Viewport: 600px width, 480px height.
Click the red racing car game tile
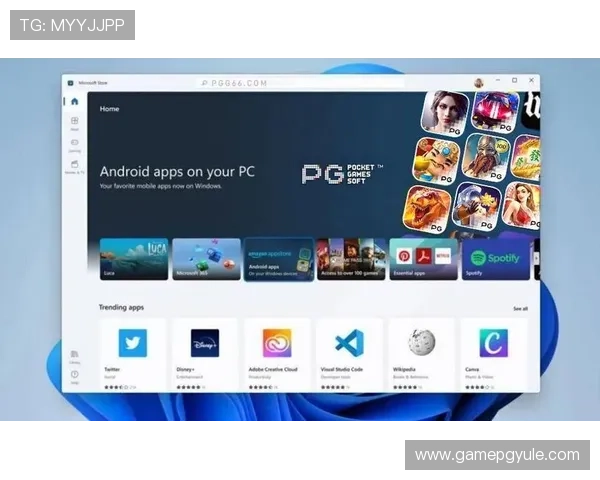coord(495,111)
